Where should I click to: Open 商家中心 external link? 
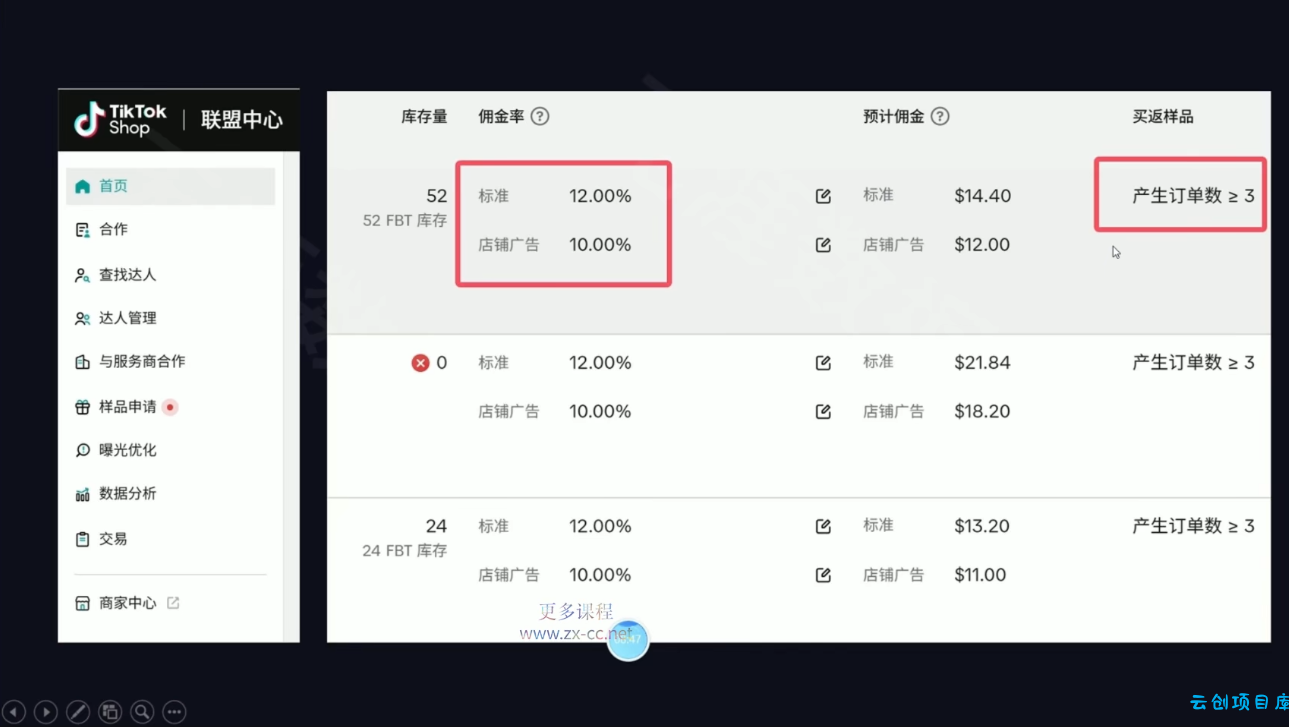[173, 603]
